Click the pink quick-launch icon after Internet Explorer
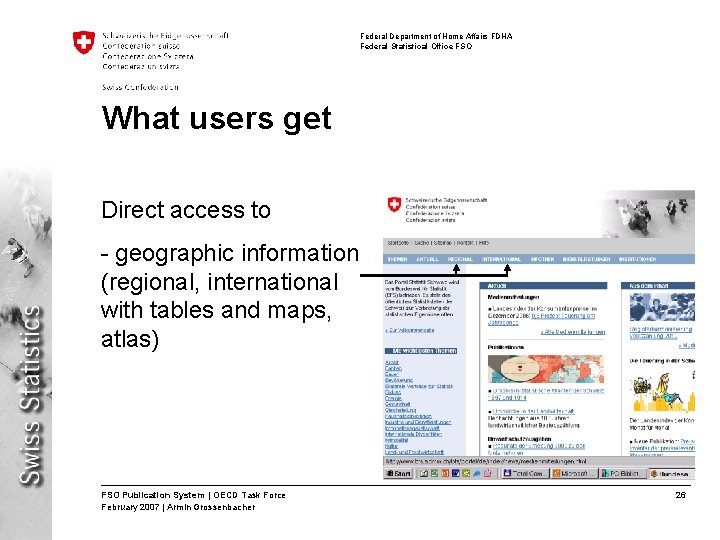This screenshot has height=540, width=720. [x=487, y=473]
